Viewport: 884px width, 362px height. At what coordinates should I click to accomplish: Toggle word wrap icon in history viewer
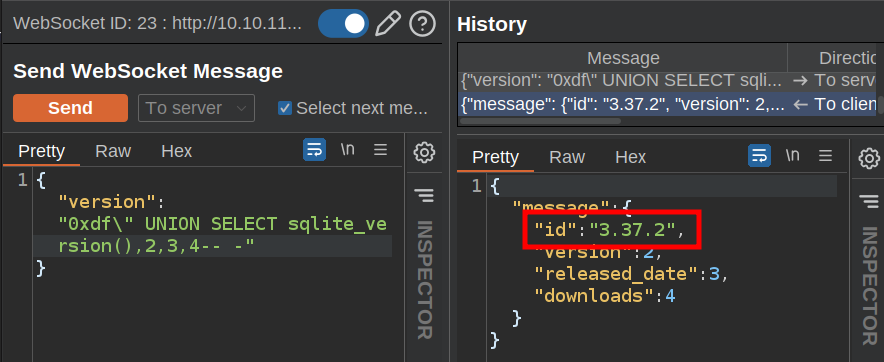click(x=759, y=156)
